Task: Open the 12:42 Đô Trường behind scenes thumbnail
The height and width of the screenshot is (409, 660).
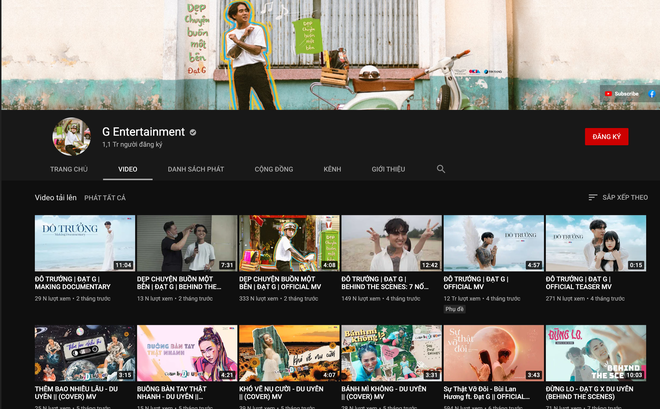Action: click(x=391, y=243)
